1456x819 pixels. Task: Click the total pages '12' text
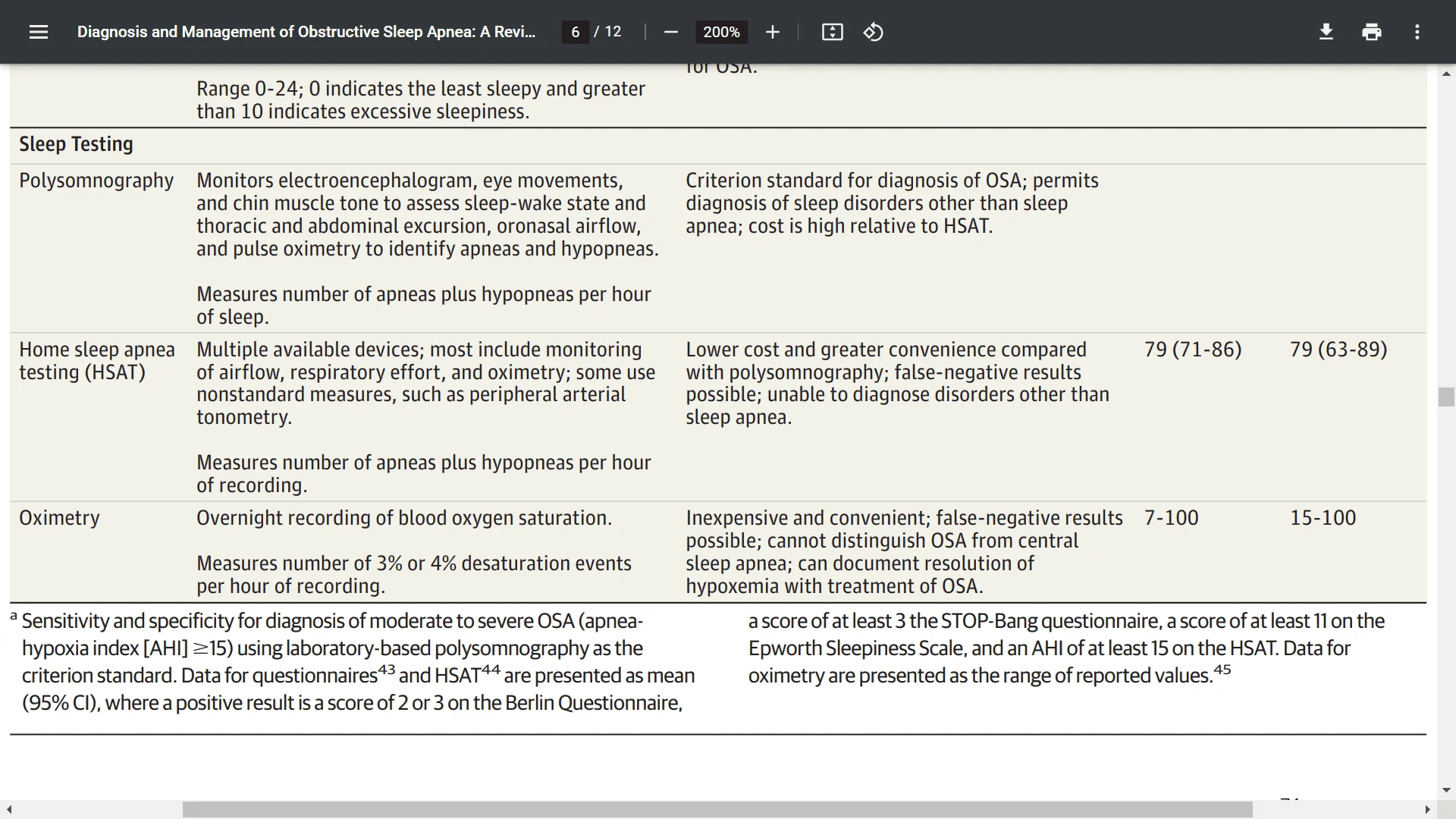[x=613, y=32]
